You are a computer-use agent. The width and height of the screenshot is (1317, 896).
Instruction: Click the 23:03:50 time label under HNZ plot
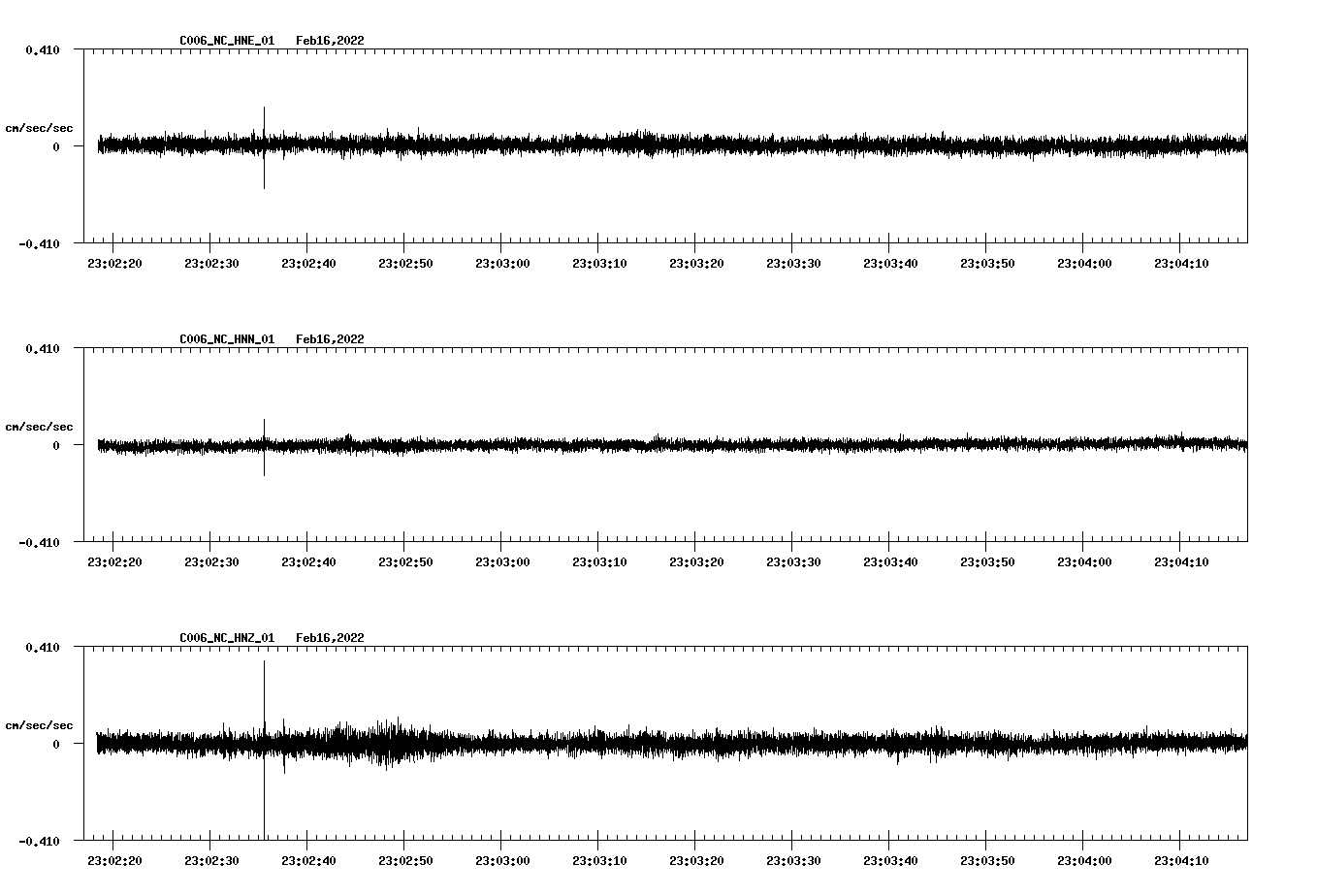[x=987, y=861]
